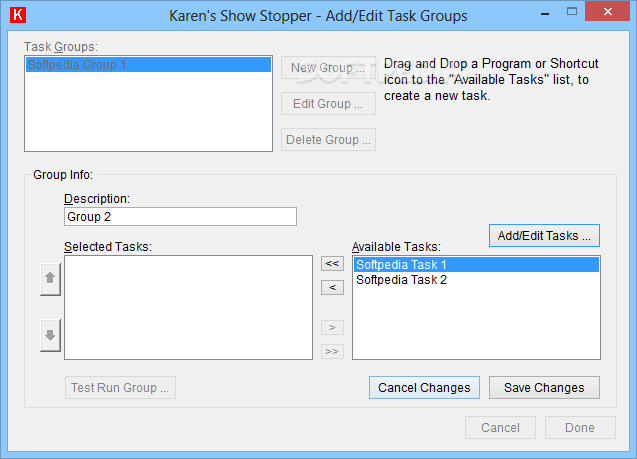Remove a task with the > button
The image size is (637, 459).
(332, 327)
